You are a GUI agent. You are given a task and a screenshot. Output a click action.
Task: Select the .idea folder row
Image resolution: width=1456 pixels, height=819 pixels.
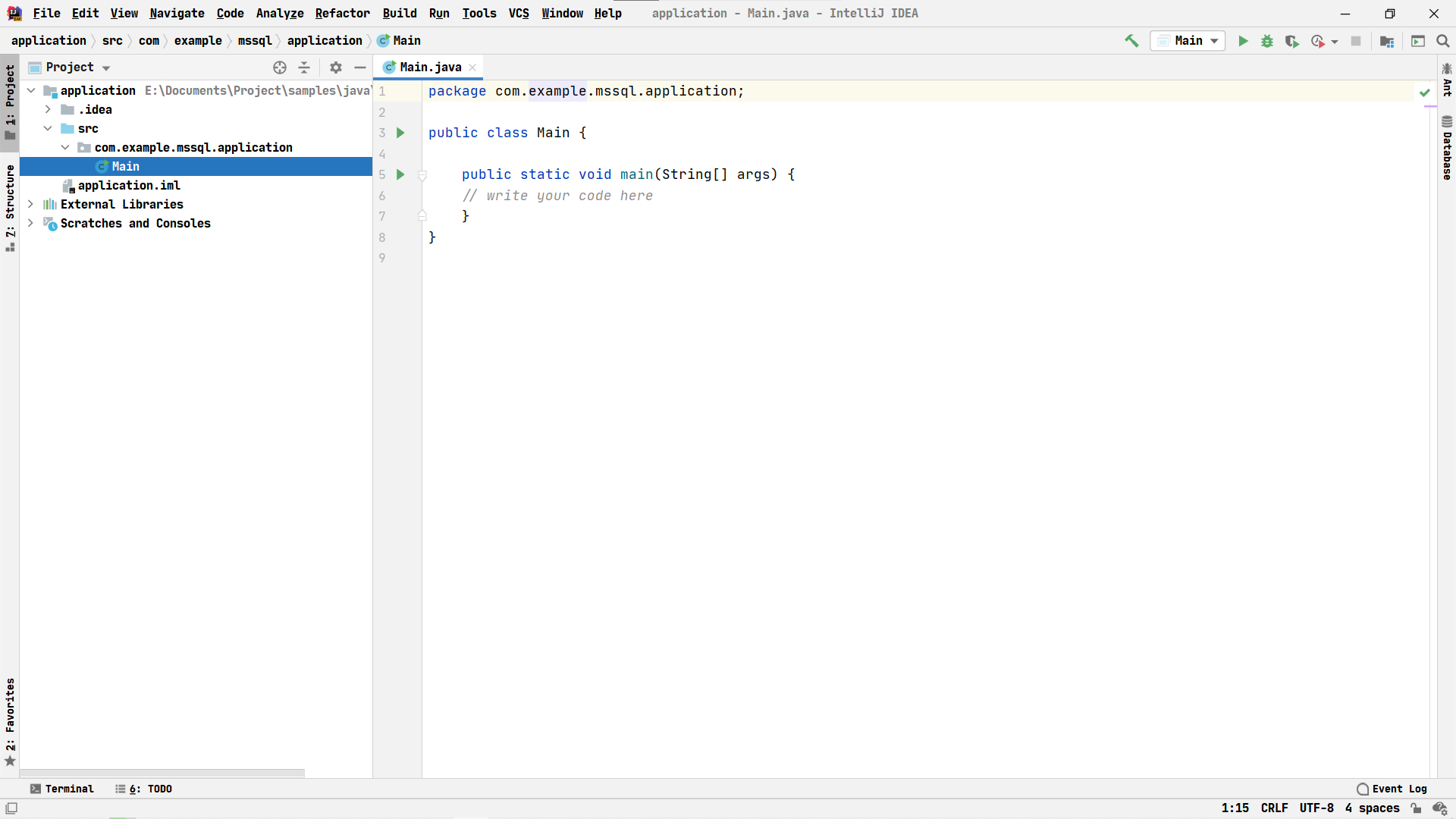point(196,110)
